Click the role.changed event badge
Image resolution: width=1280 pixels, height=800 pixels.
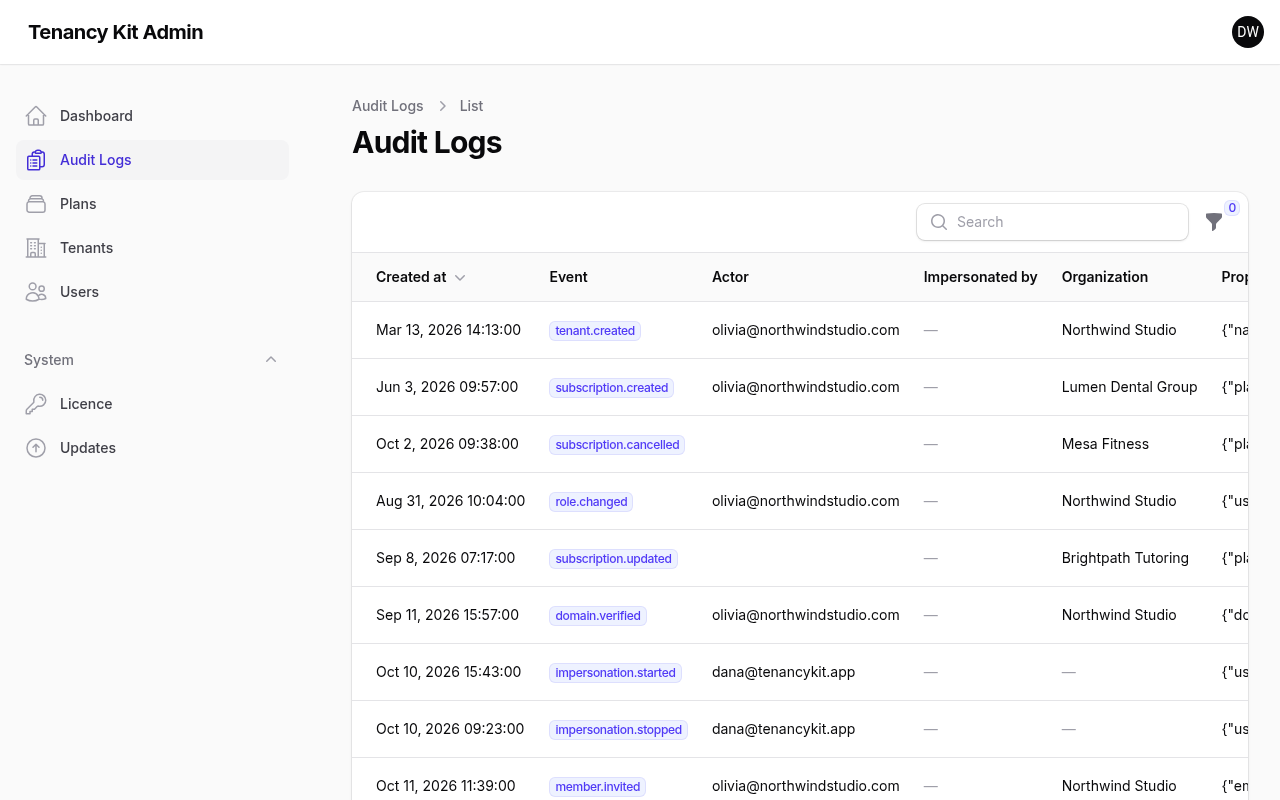591,502
